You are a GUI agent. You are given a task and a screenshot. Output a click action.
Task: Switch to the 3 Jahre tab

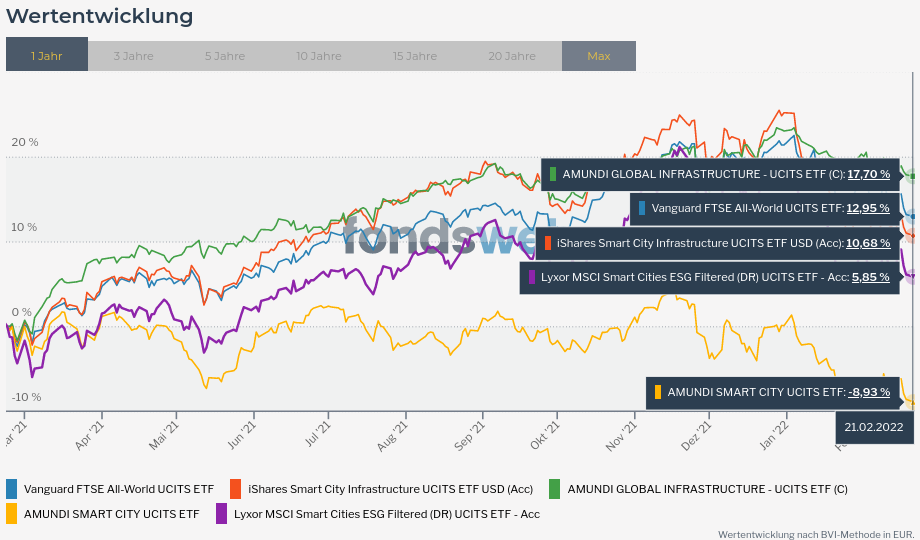click(133, 56)
